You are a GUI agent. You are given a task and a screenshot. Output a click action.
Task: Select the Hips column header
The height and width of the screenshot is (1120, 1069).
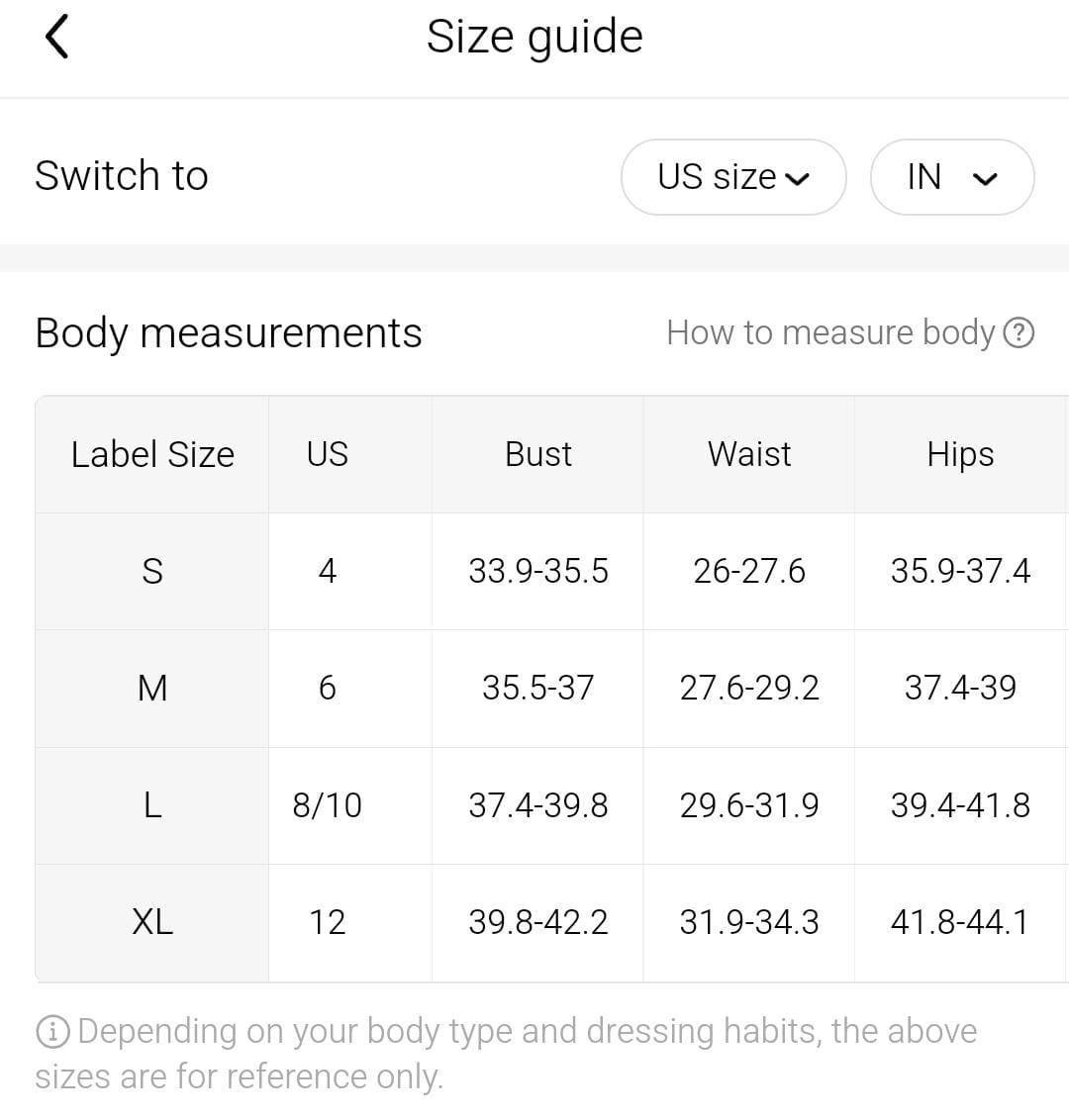pos(960,454)
